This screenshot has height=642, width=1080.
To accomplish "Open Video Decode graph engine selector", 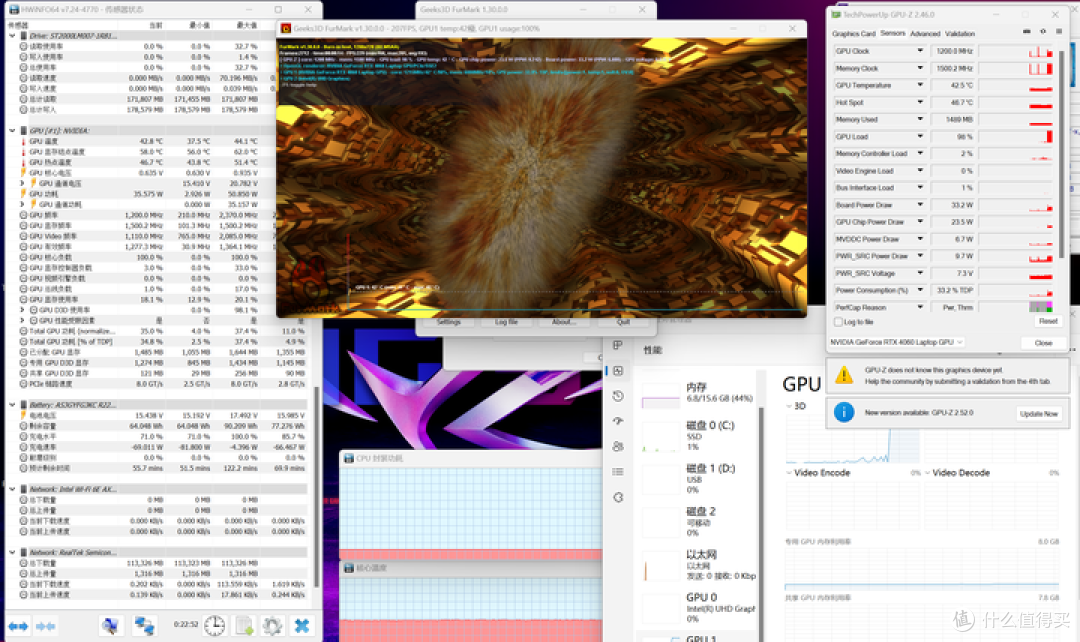I will click(956, 473).
